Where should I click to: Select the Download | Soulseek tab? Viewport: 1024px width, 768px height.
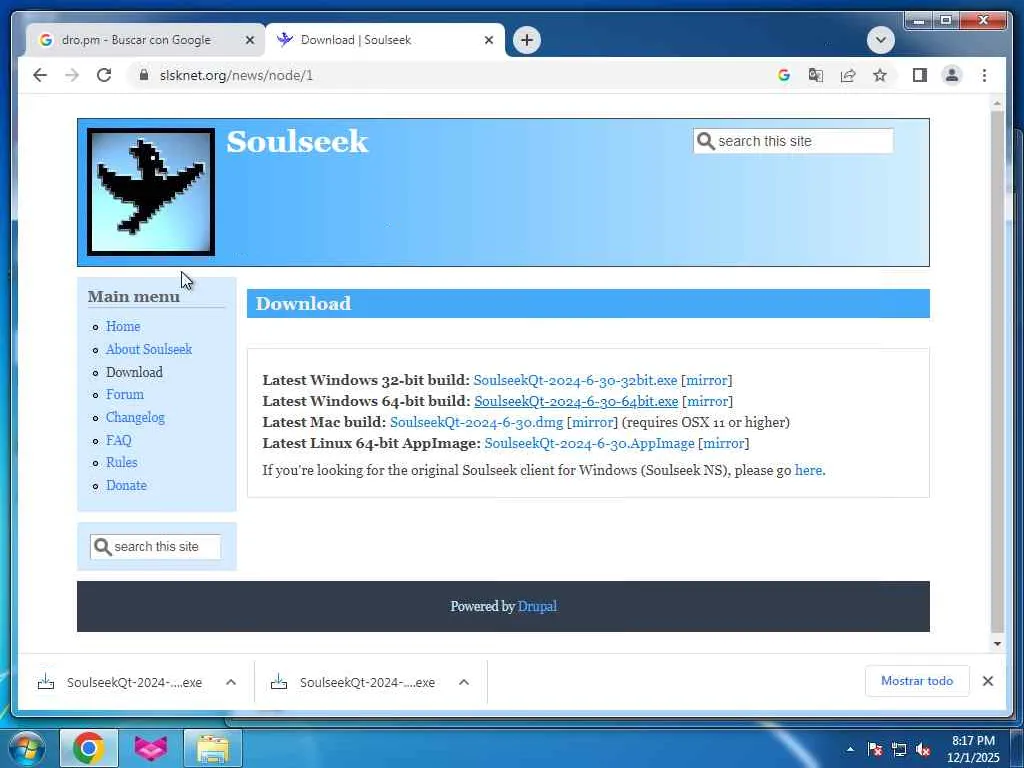click(x=385, y=40)
